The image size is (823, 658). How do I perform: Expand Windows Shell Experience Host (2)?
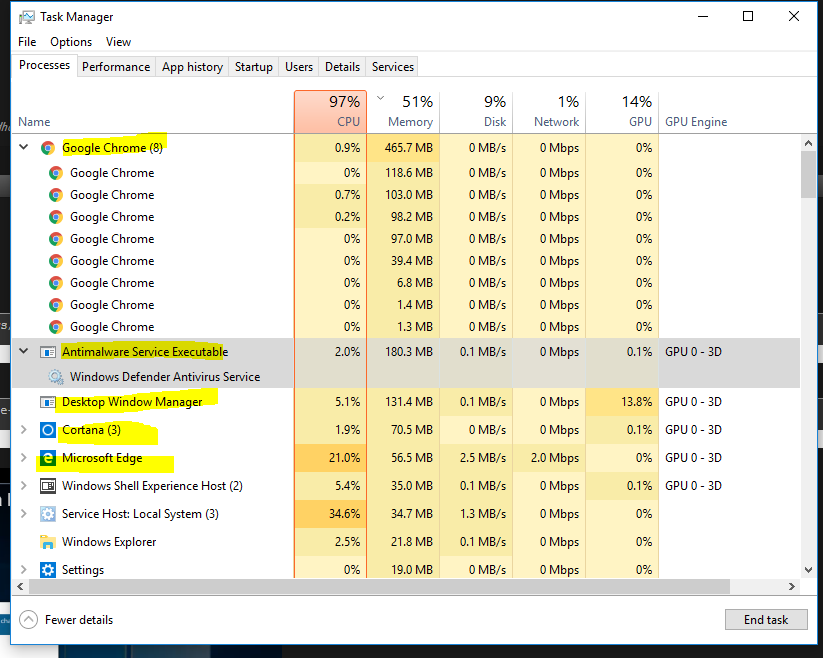[x=24, y=485]
